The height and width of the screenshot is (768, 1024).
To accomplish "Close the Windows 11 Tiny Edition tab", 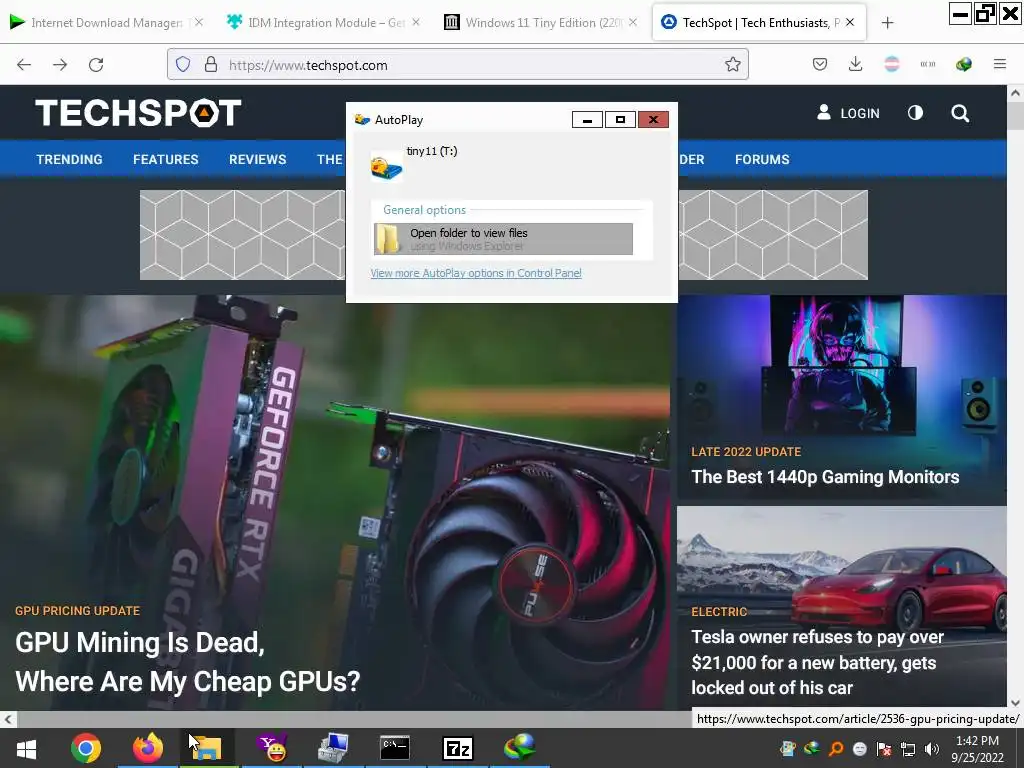I will (632, 22).
